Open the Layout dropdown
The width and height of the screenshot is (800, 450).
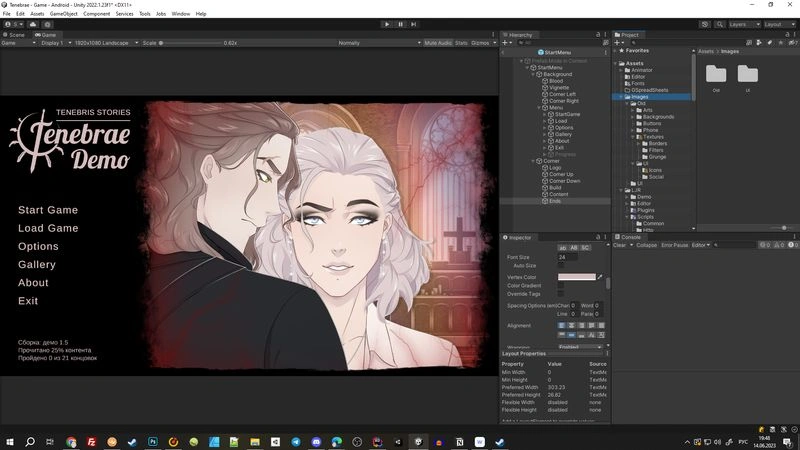779,24
